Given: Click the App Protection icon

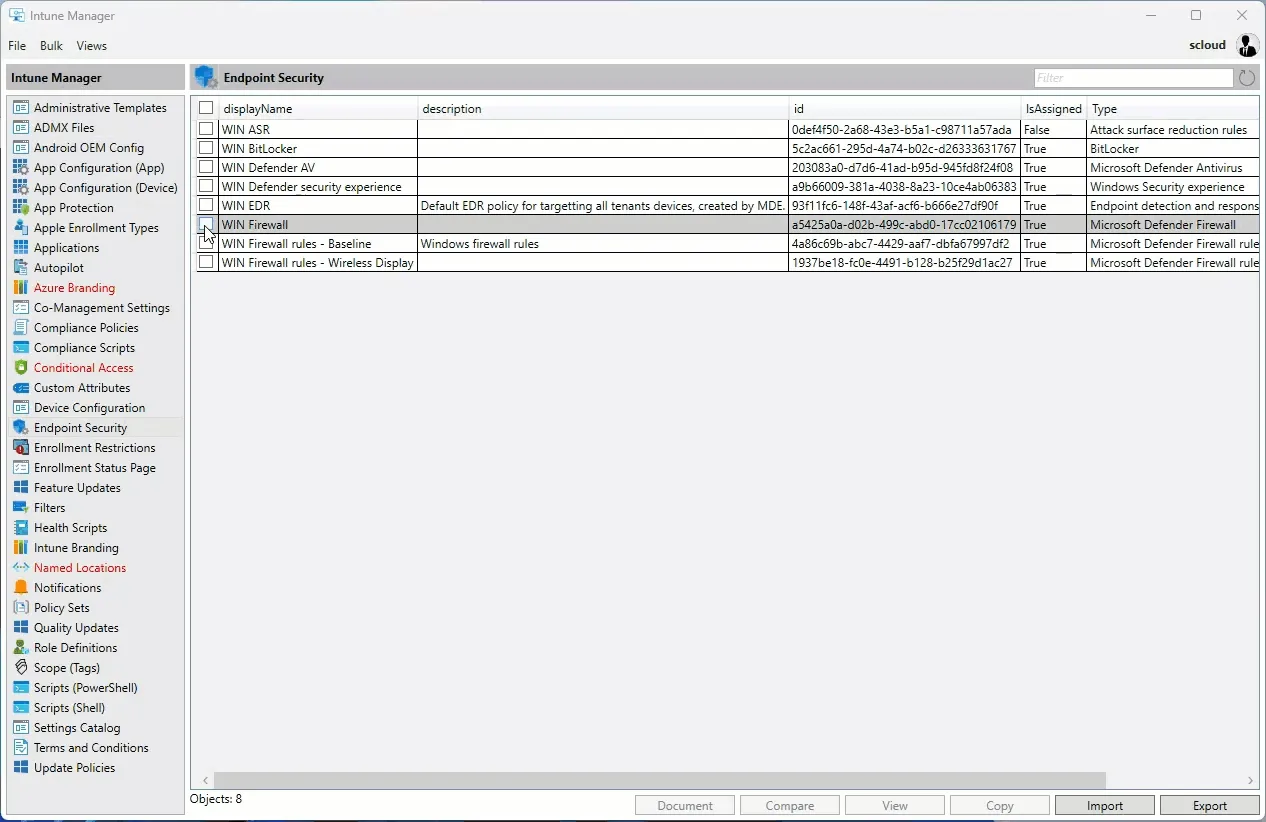Looking at the screenshot, I should 20,208.
